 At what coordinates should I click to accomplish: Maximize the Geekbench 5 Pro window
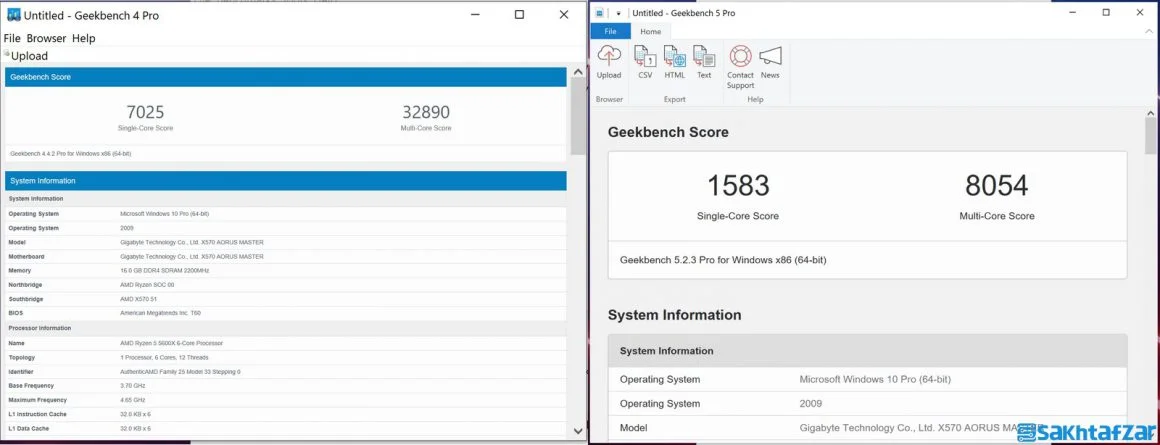(1106, 13)
